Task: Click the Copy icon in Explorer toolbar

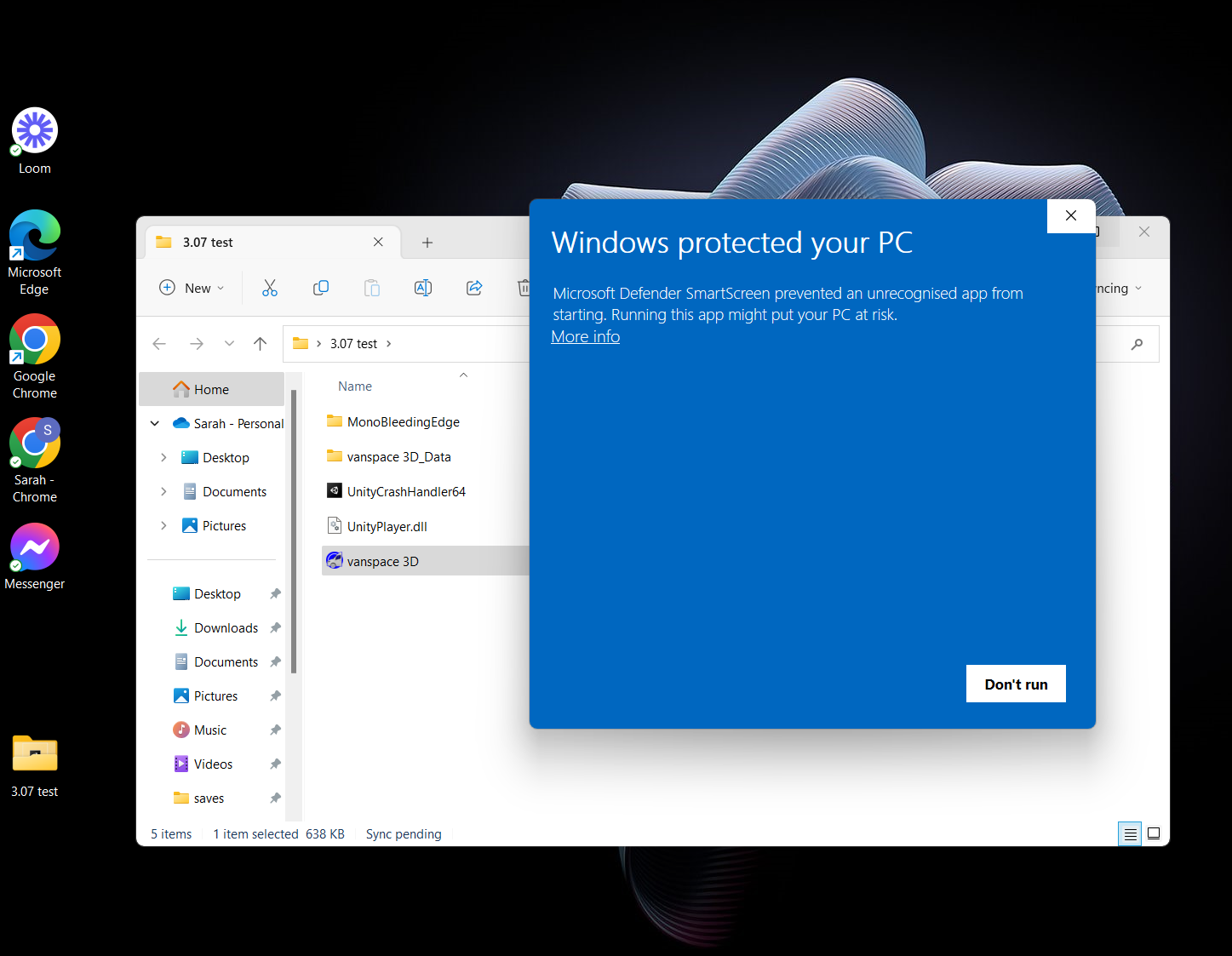Action: coord(321,288)
